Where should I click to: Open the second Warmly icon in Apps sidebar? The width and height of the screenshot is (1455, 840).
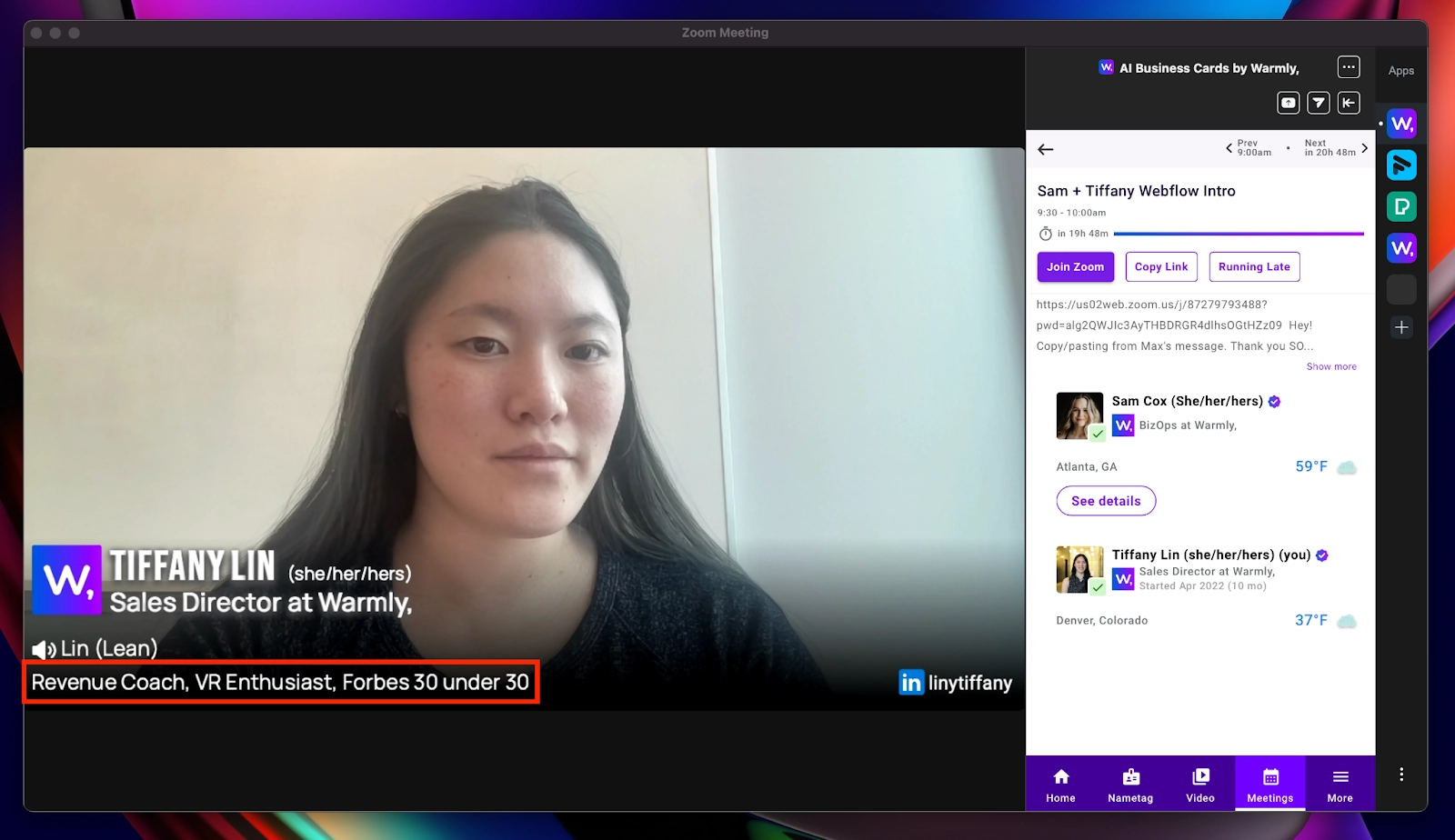(x=1401, y=247)
